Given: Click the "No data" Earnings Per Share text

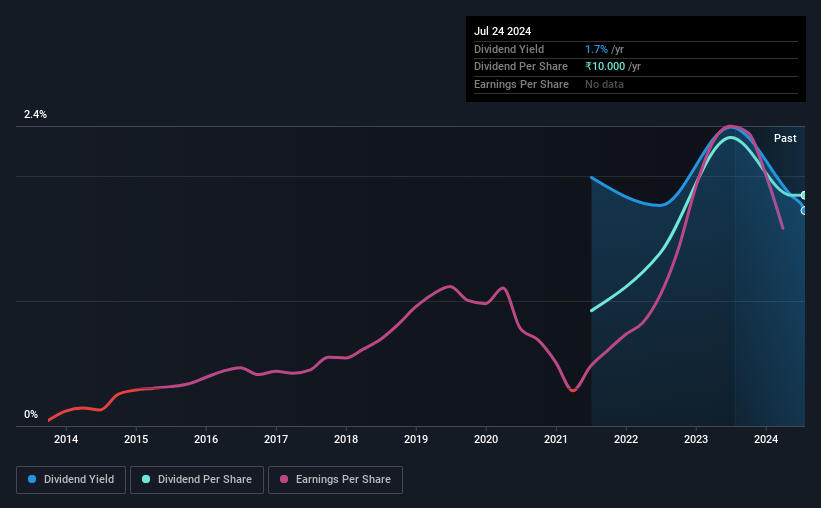Looking at the screenshot, I should [x=604, y=84].
